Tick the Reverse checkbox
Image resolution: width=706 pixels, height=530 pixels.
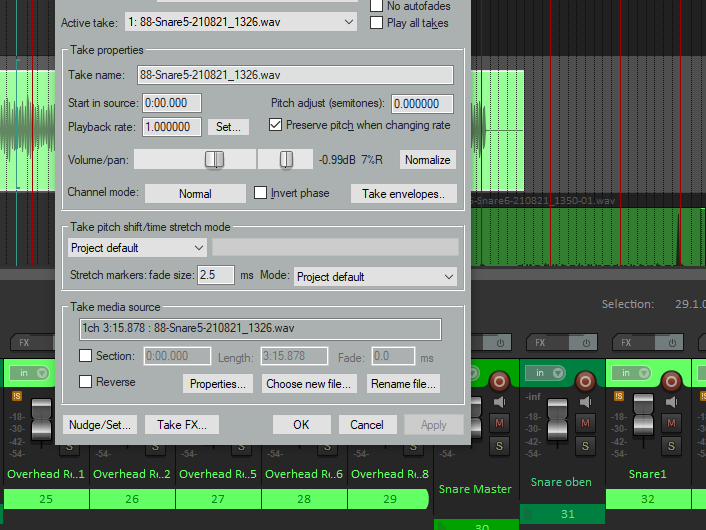pos(86,382)
